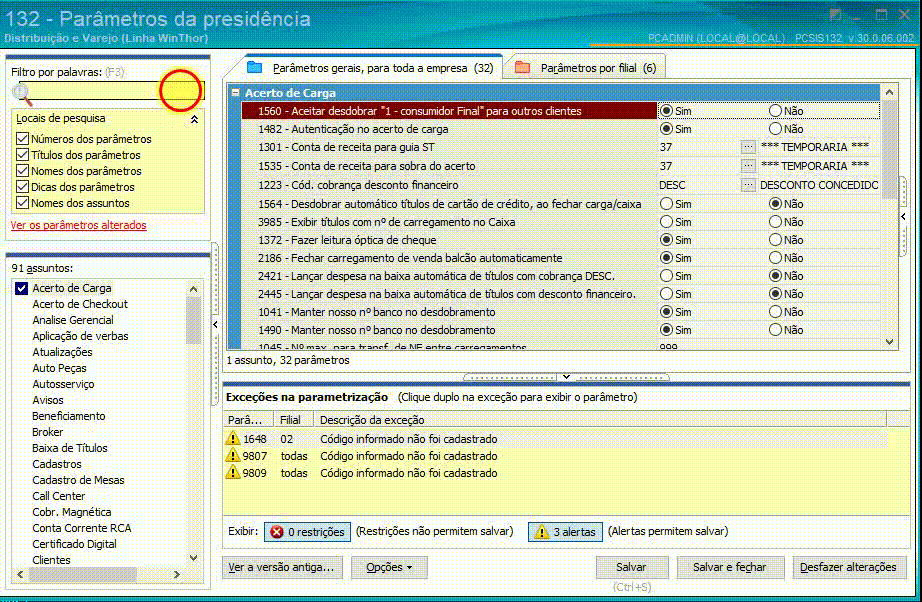Viewport: 922px width, 602px height.
Task: Click warning icon of exception 9807
Action: click(x=233, y=456)
